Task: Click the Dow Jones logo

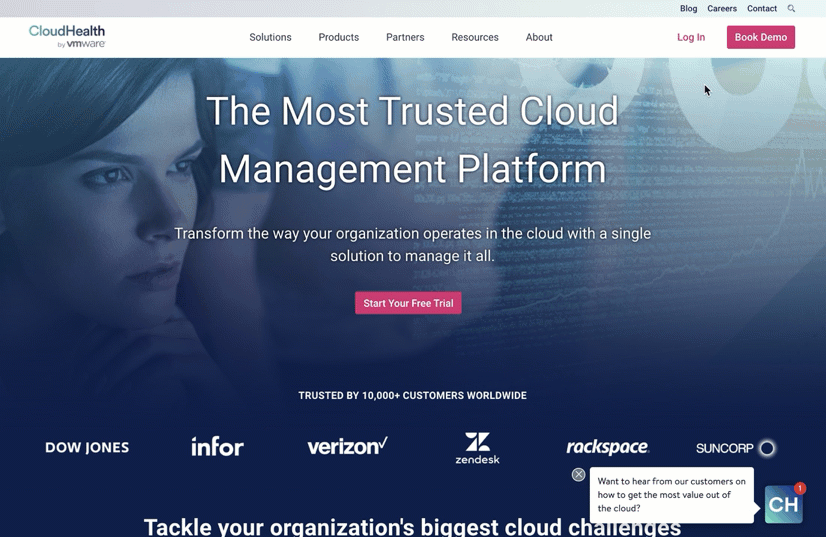Action: click(x=87, y=447)
